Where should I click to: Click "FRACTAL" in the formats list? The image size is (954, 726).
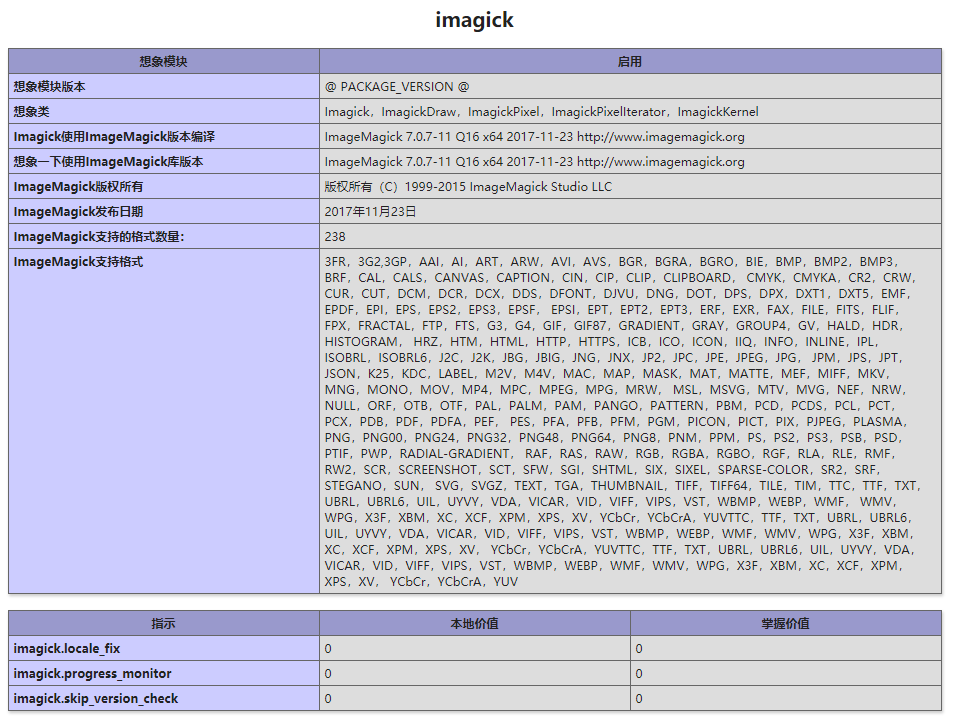tap(384, 326)
